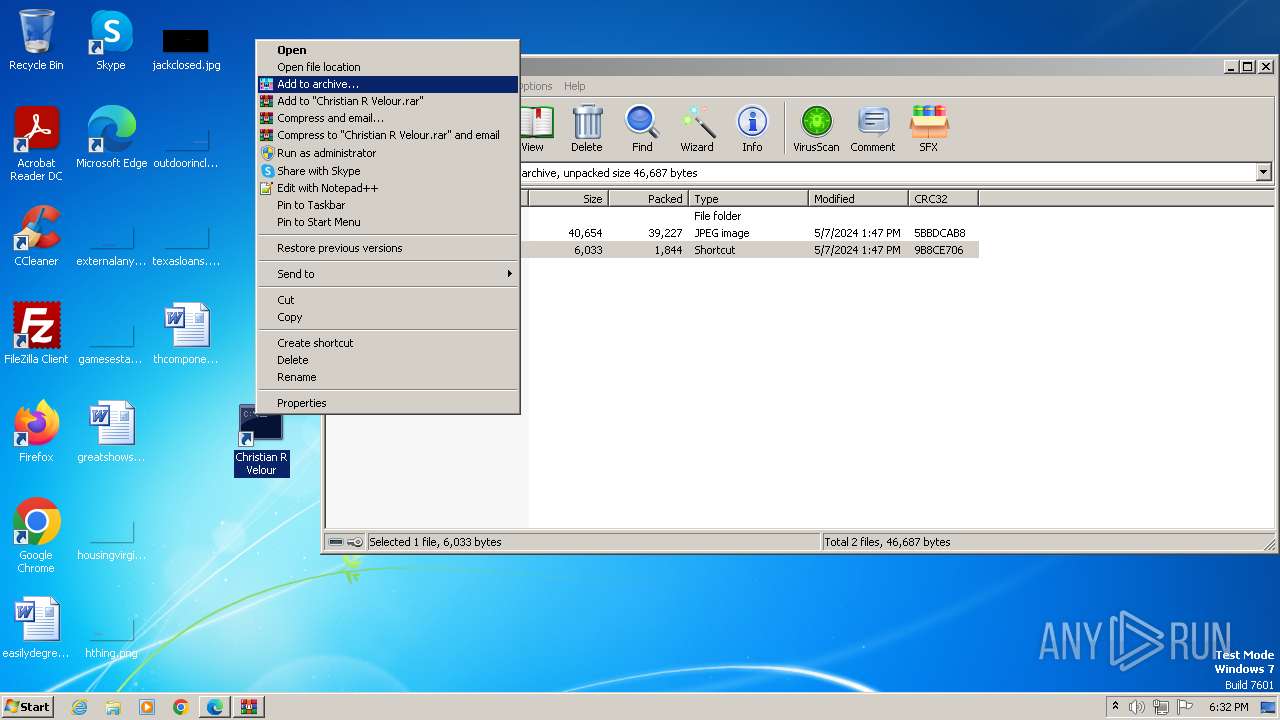The width and height of the screenshot is (1280, 720).
Task: Open the WinRAR Help menu
Action: click(x=574, y=86)
